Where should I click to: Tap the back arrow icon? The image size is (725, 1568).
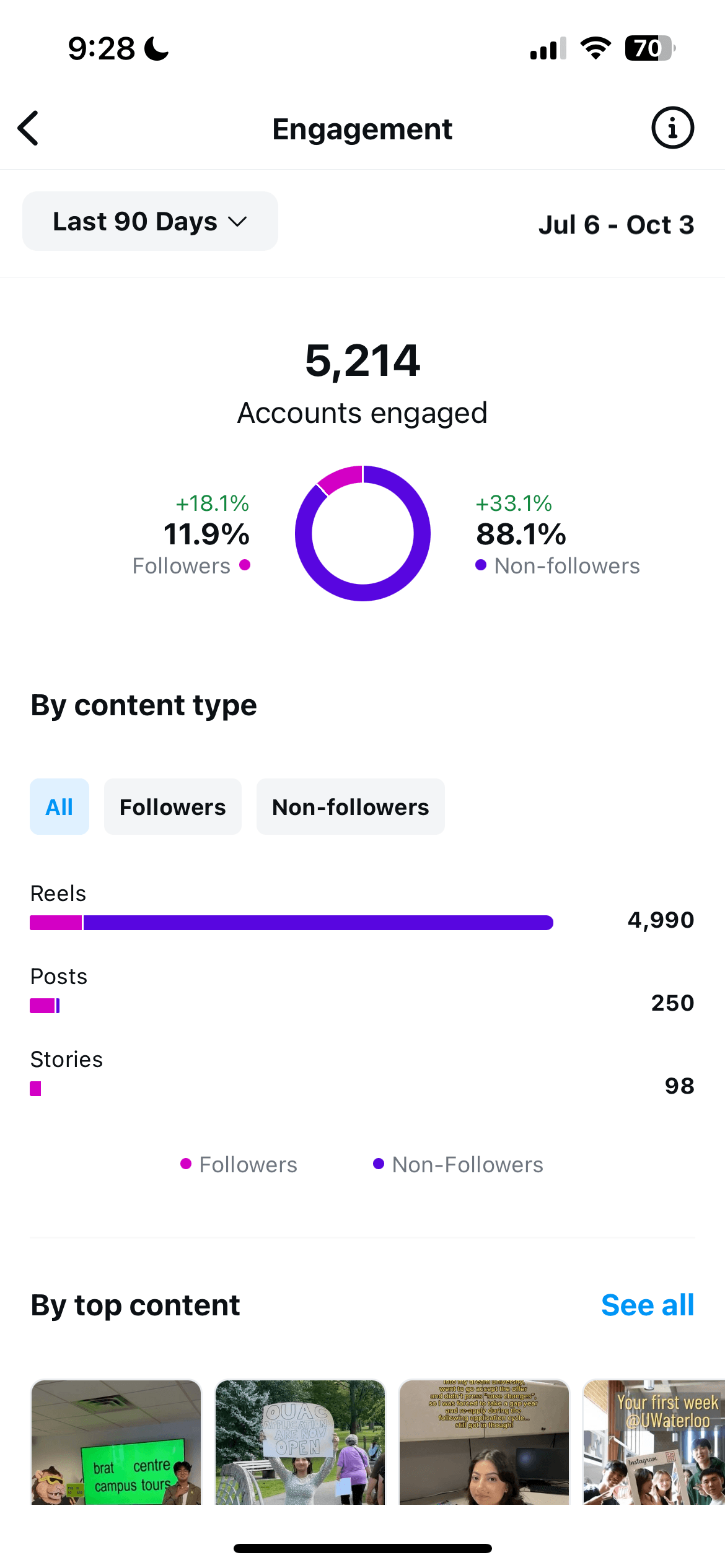tap(28, 128)
